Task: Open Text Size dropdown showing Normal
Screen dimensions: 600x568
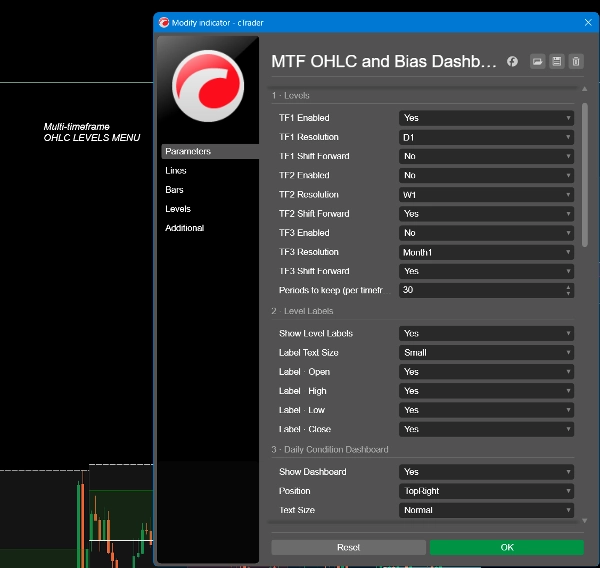Action: [x=486, y=510]
